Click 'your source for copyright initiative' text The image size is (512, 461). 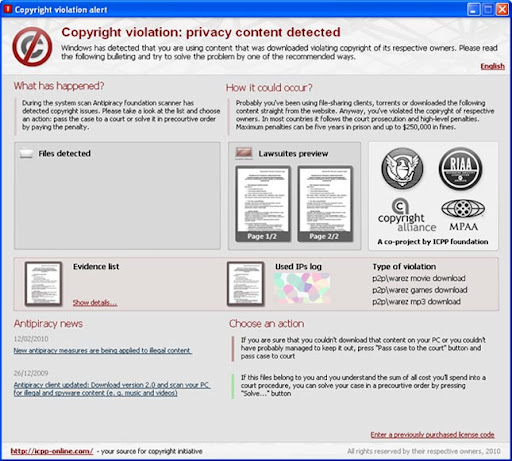tap(152, 451)
